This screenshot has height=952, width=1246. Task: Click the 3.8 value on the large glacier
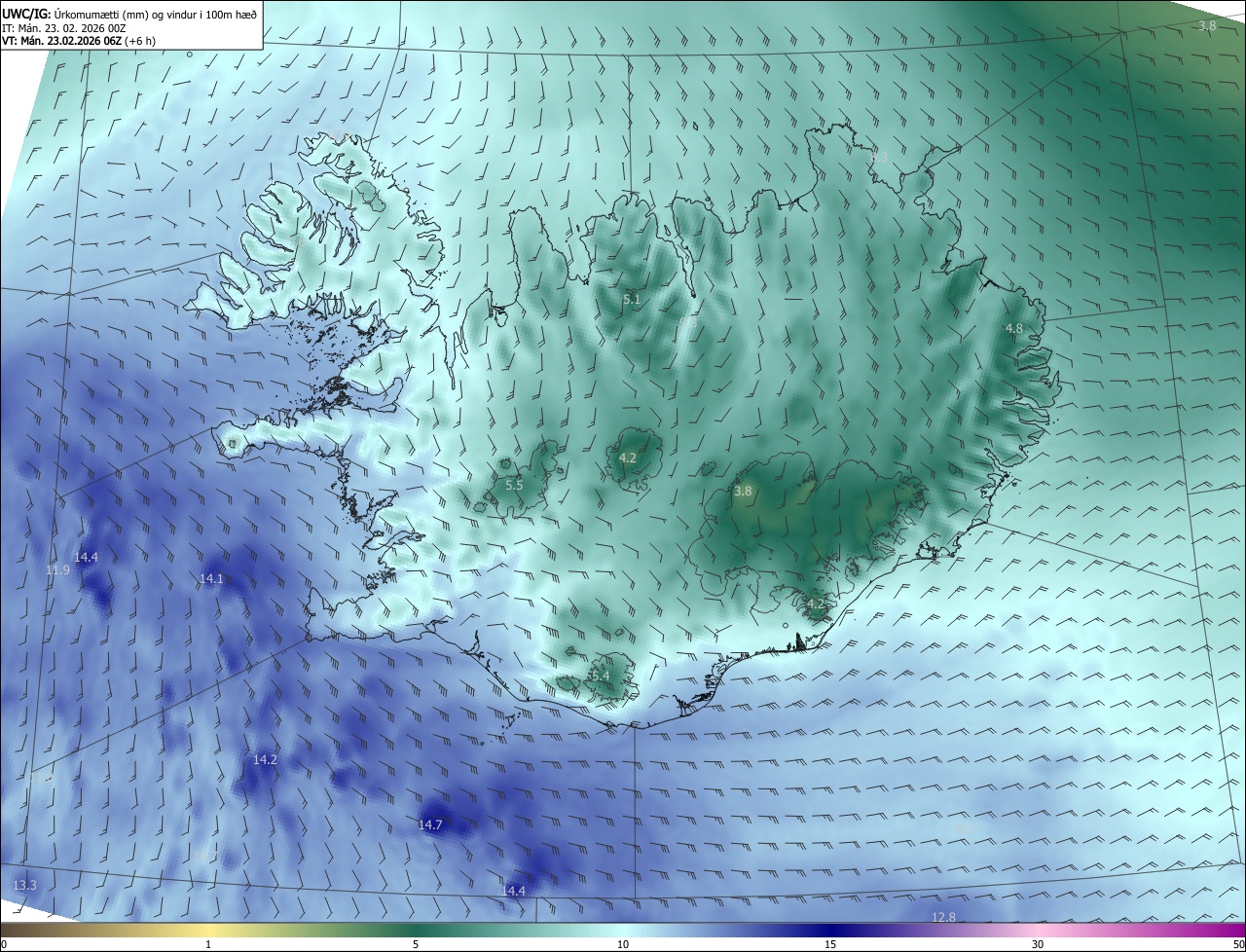coord(743,491)
